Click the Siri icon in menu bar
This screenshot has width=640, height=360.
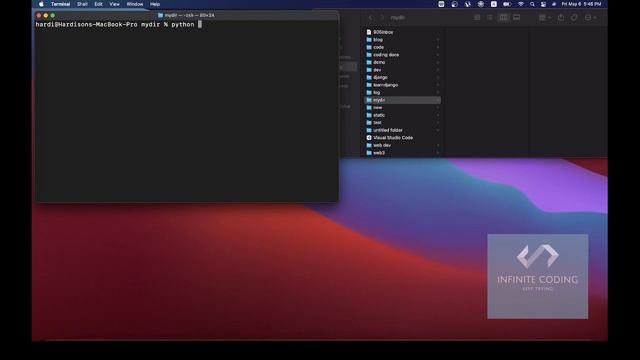pyautogui.click(x=554, y=4)
